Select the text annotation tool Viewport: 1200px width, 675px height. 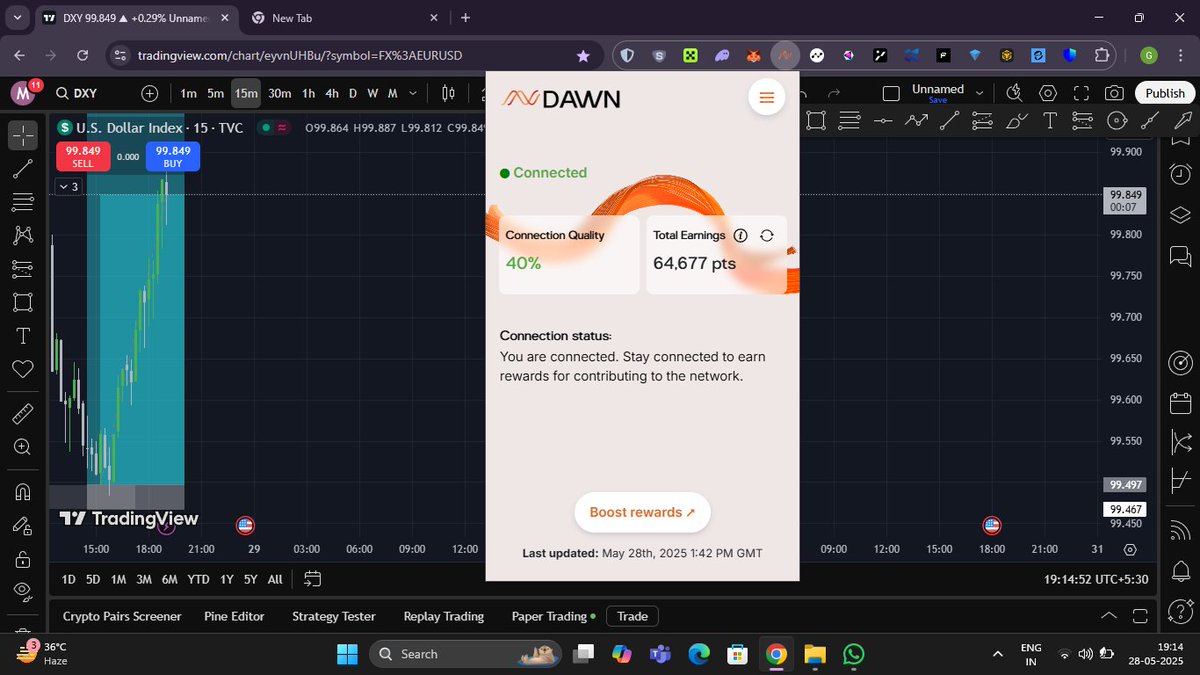pyautogui.click(x=23, y=335)
